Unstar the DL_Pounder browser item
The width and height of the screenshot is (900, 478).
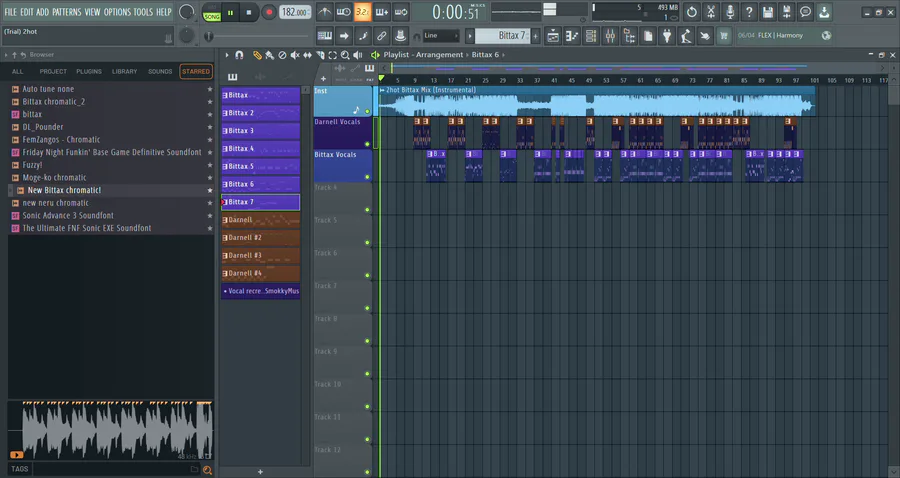point(210,127)
